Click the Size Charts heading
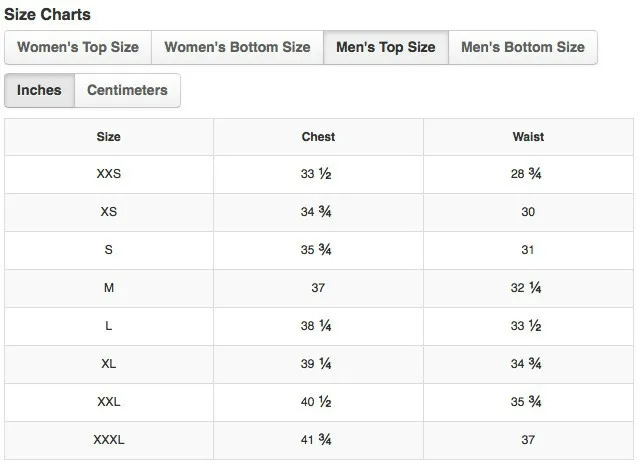Image resolution: width=643 pixels, height=470 pixels. (48, 14)
